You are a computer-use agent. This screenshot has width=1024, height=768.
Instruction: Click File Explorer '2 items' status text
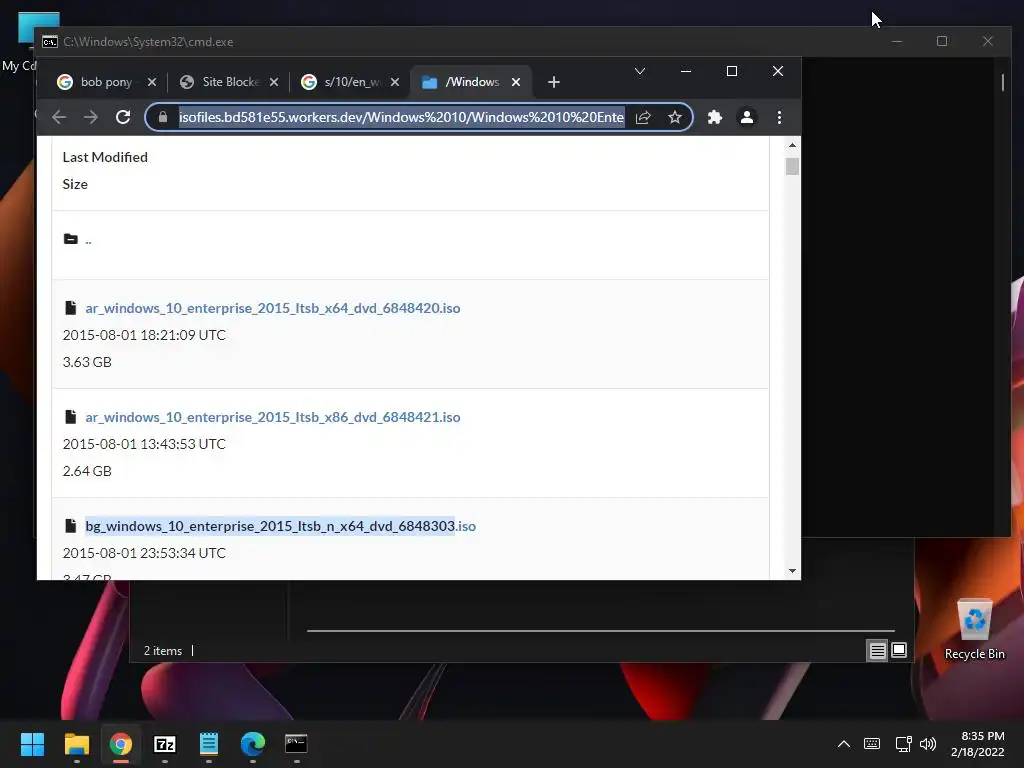pos(163,651)
